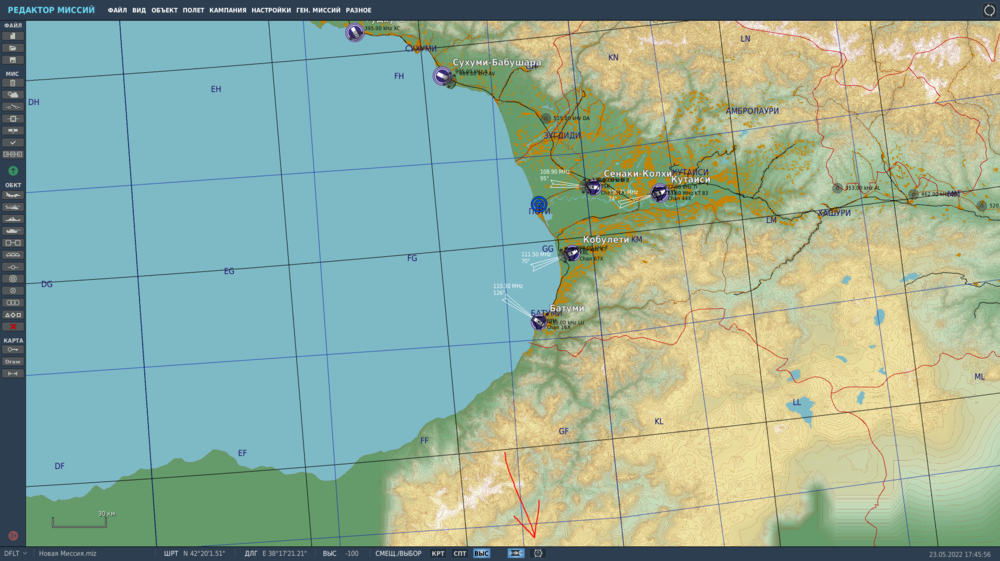Click the 525.00 kHz DA beacon marker

coord(546,118)
